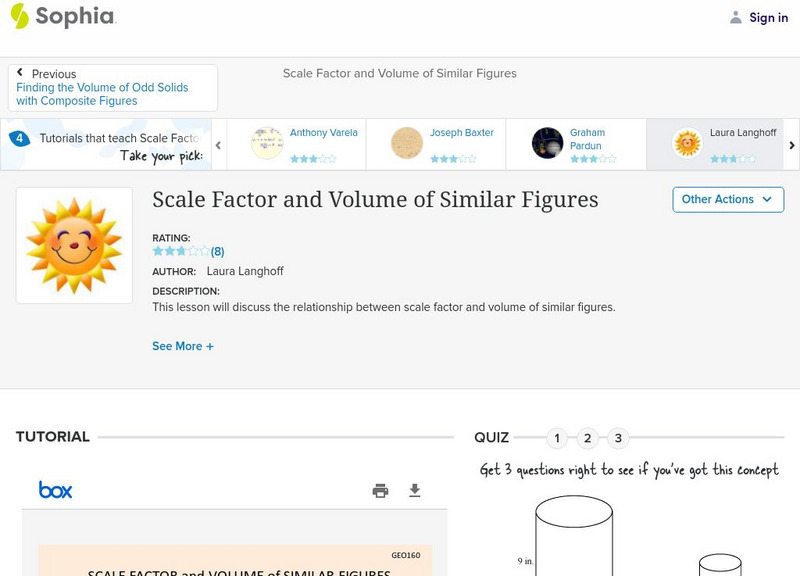Click the Box logo
Viewport: 800px width, 576px height.
pyautogui.click(x=56, y=490)
